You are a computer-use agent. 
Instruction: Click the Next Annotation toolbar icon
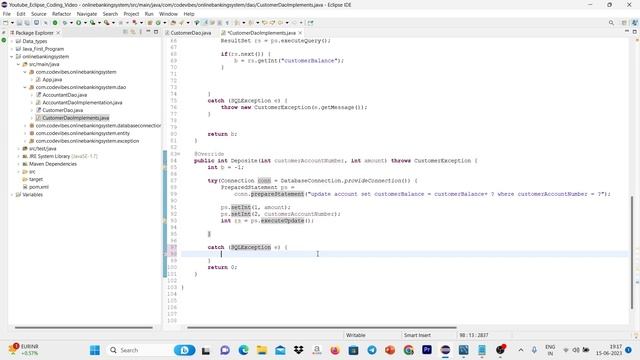[237, 23]
